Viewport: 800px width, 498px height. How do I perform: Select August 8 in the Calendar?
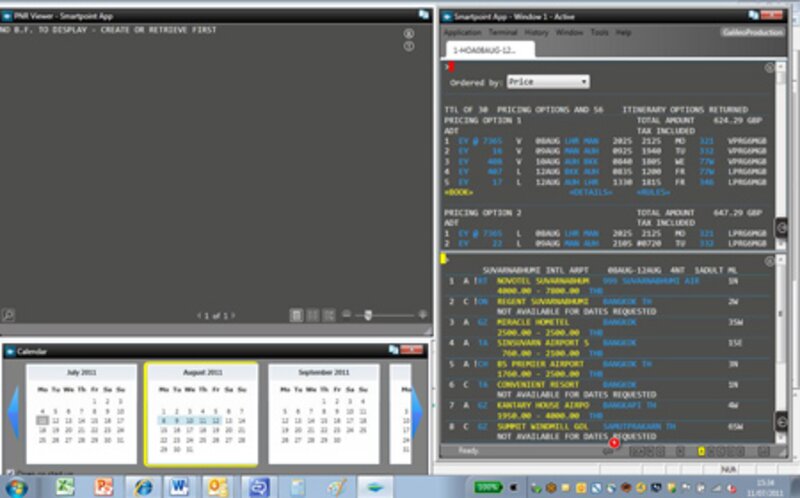163,421
